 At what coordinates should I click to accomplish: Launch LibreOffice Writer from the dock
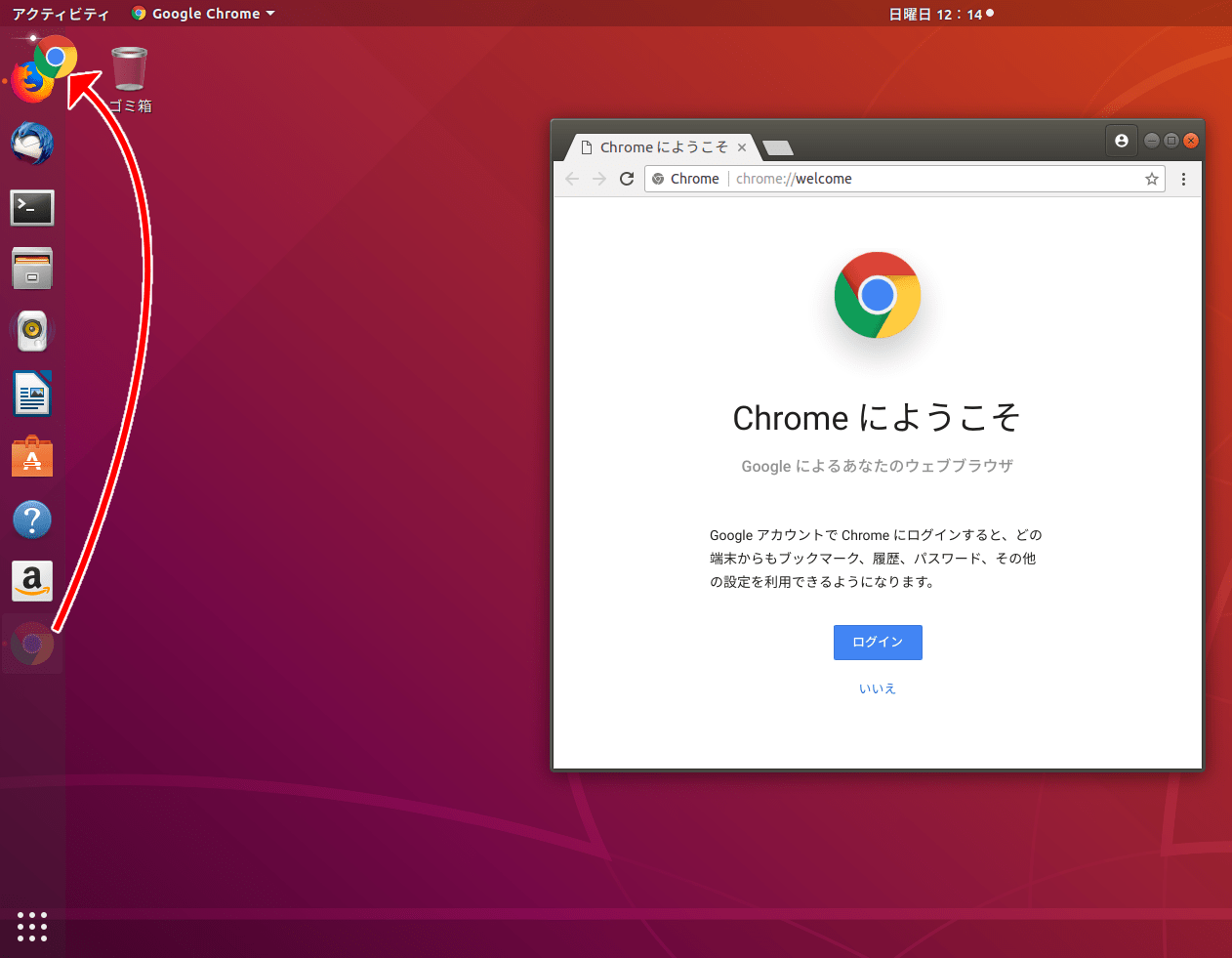(x=32, y=394)
